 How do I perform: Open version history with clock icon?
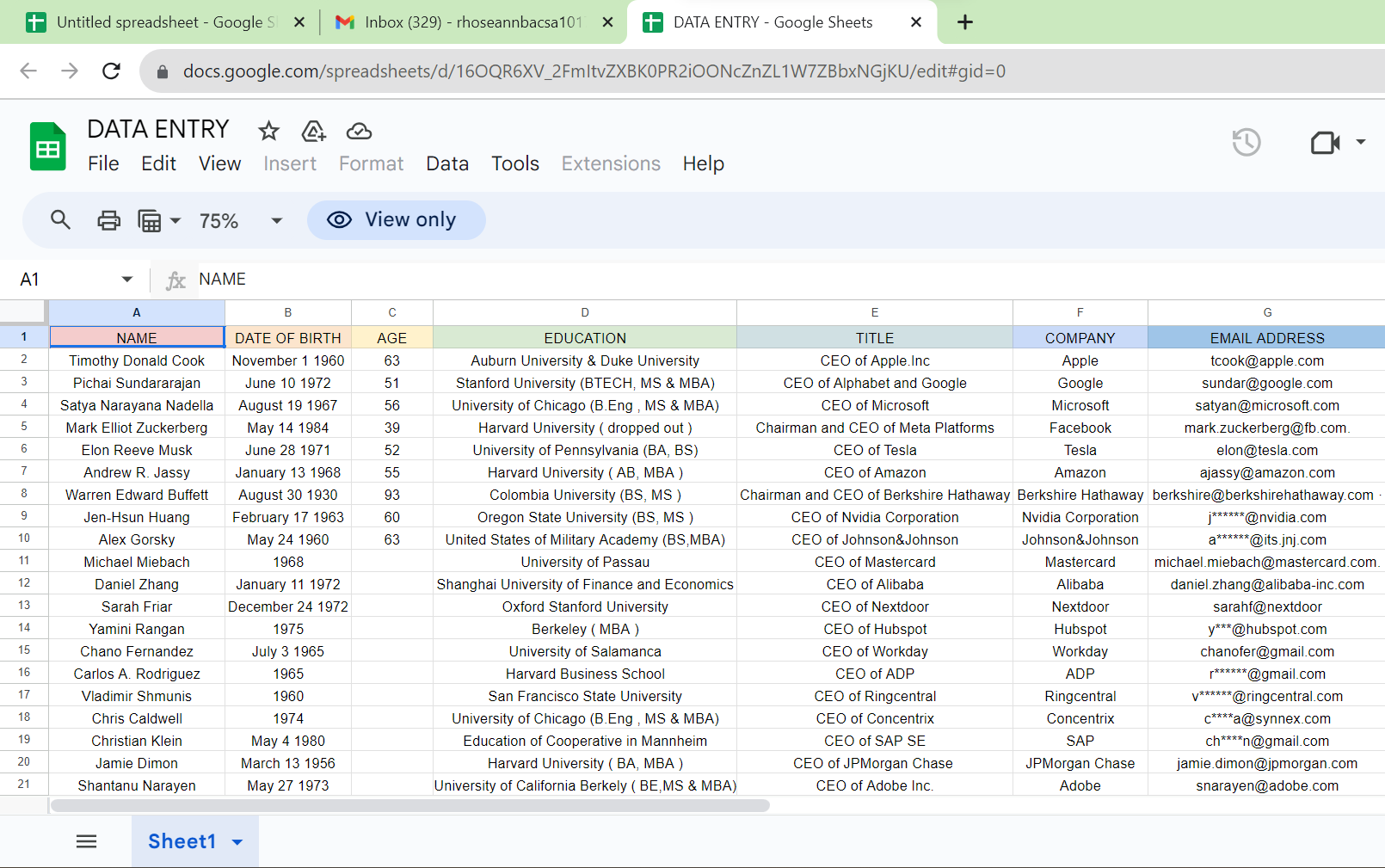(1246, 142)
